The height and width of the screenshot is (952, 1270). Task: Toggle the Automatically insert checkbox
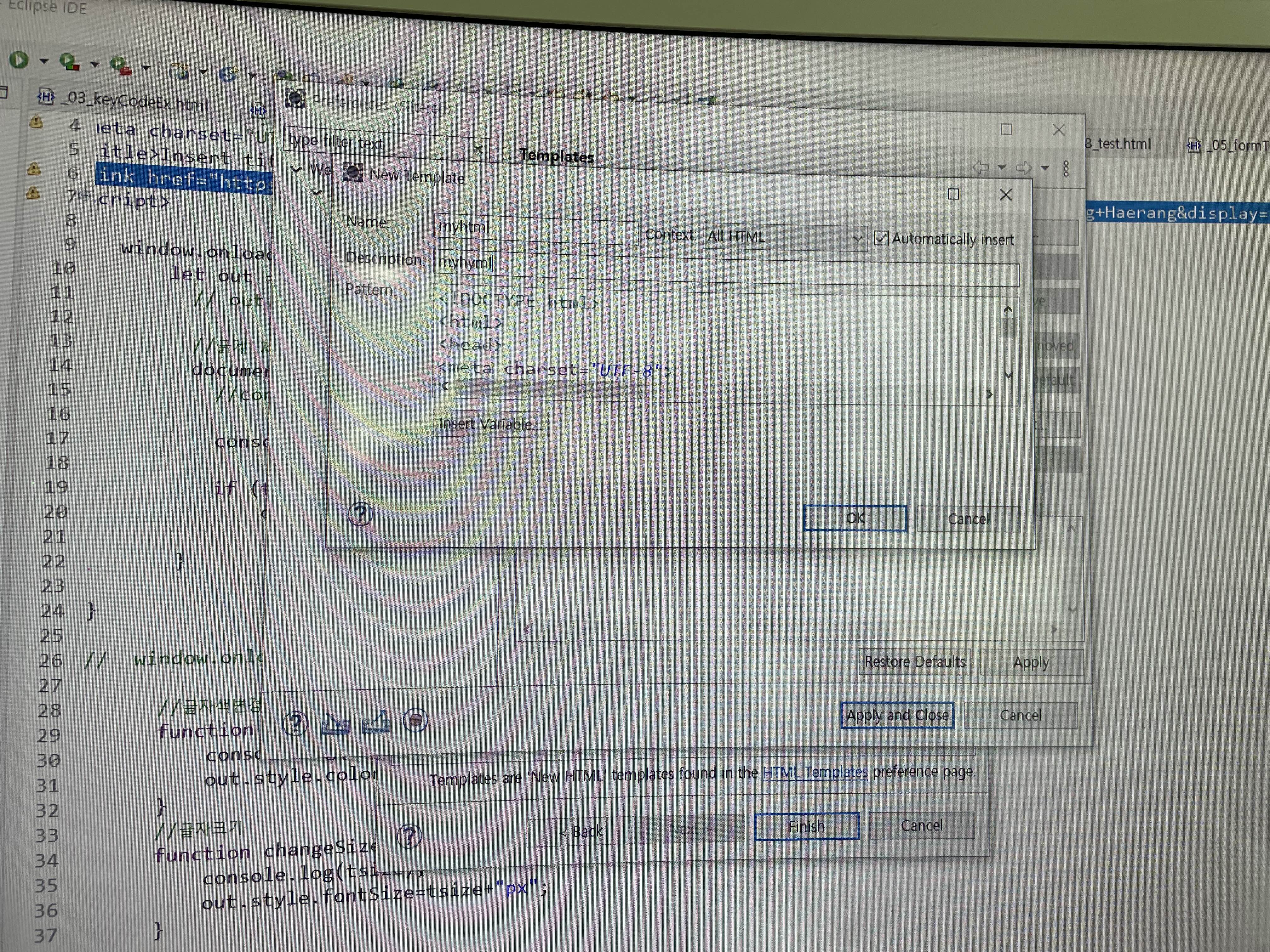881,238
